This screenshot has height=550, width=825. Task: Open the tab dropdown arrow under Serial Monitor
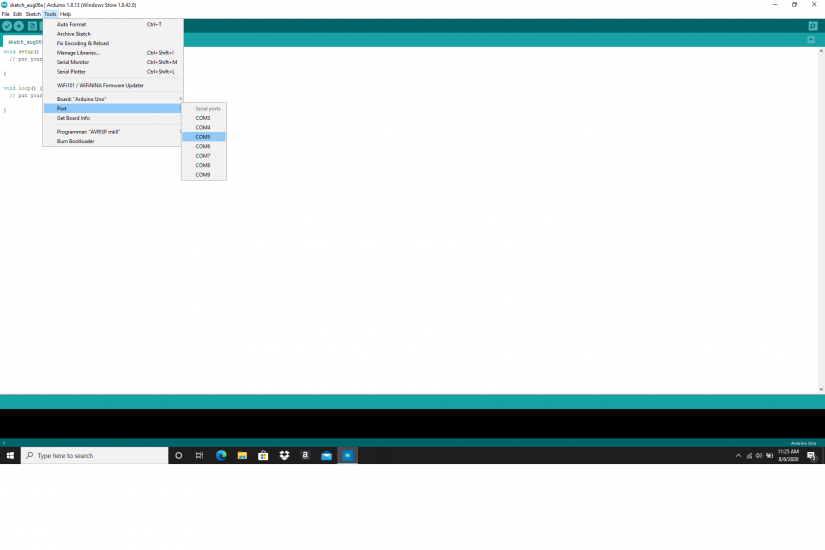(x=811, y=40)
